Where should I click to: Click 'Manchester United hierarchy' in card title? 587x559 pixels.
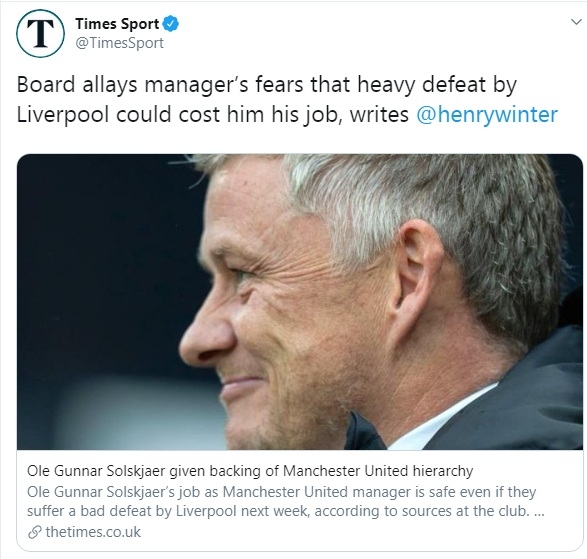pos(378,471)
